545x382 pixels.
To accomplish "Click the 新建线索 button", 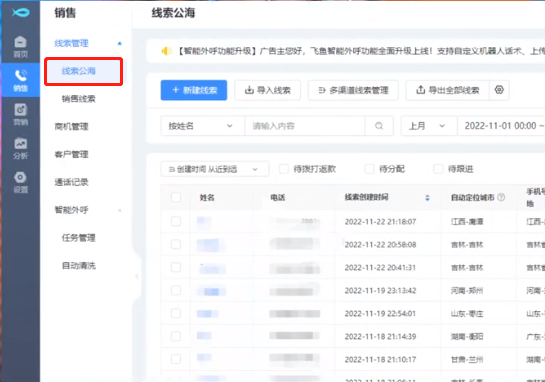I will (x=194, y=90).
